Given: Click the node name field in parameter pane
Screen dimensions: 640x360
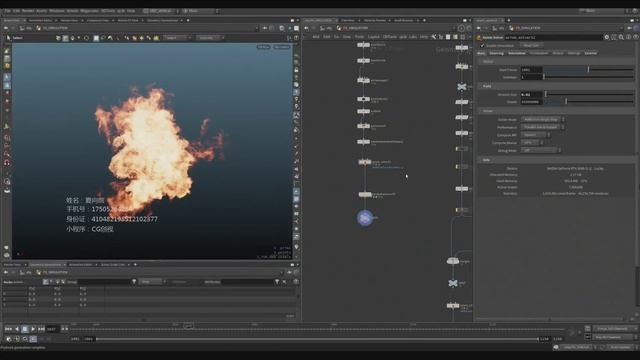Looking at the screenshot, I should point(553,38).
